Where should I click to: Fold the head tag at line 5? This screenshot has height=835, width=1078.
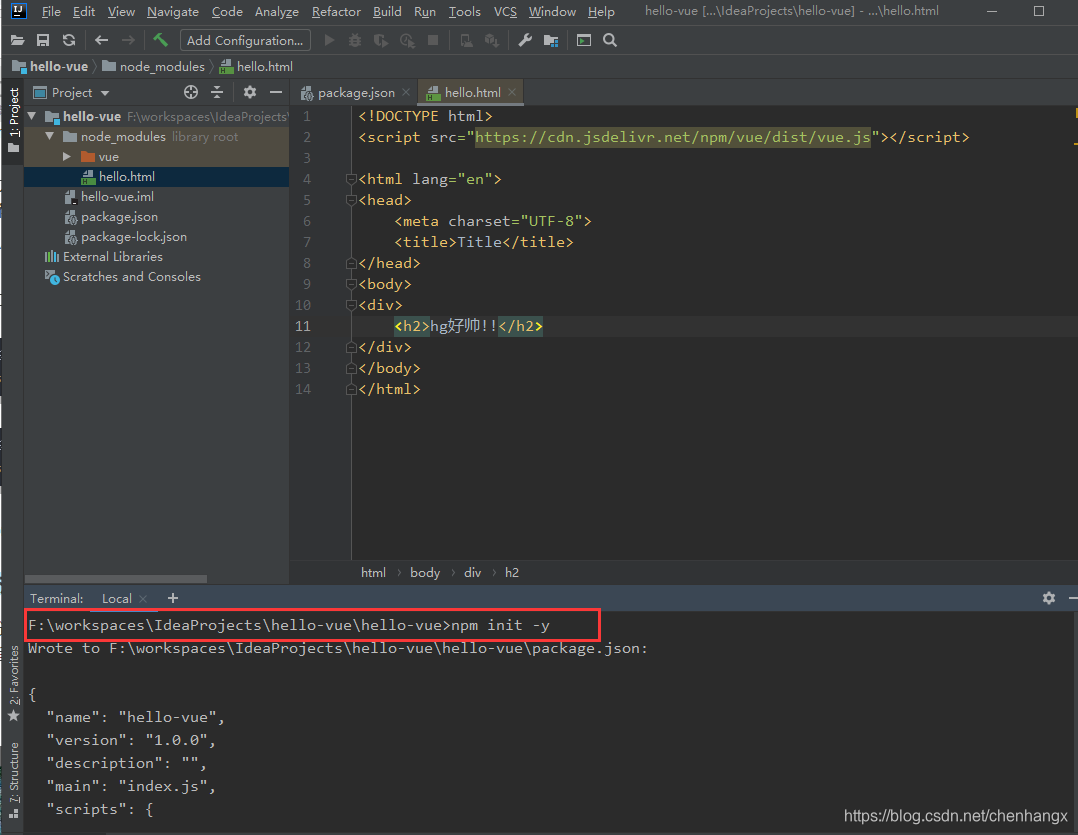click(351, 201)
